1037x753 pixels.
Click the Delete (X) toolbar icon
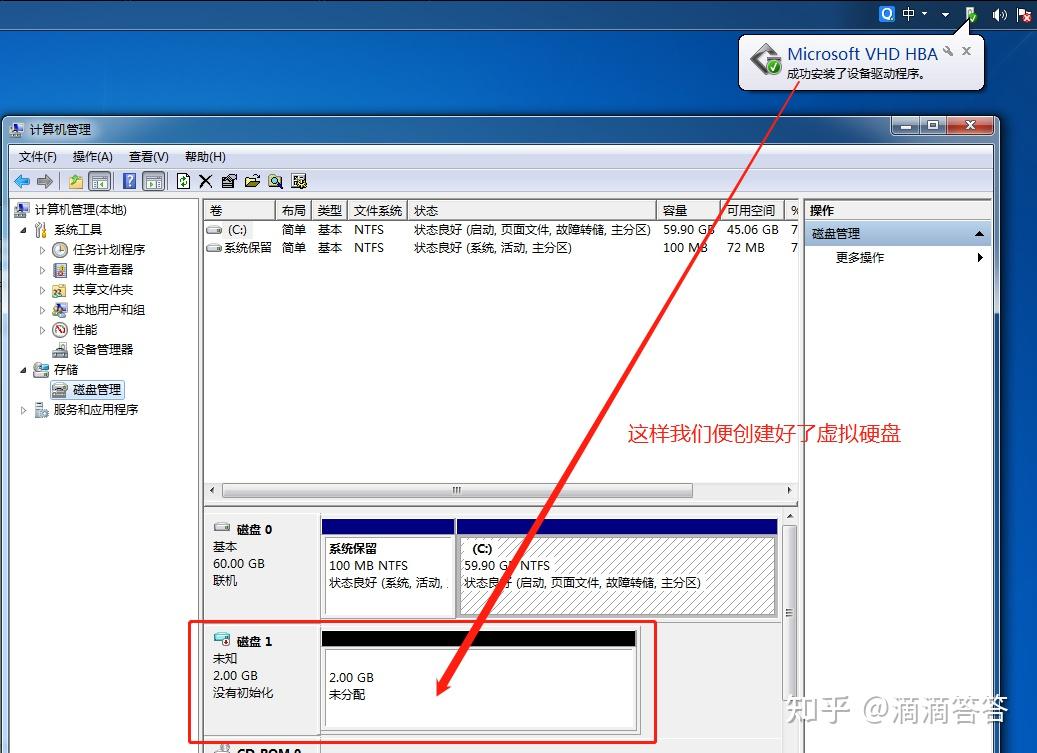point(204,181)
